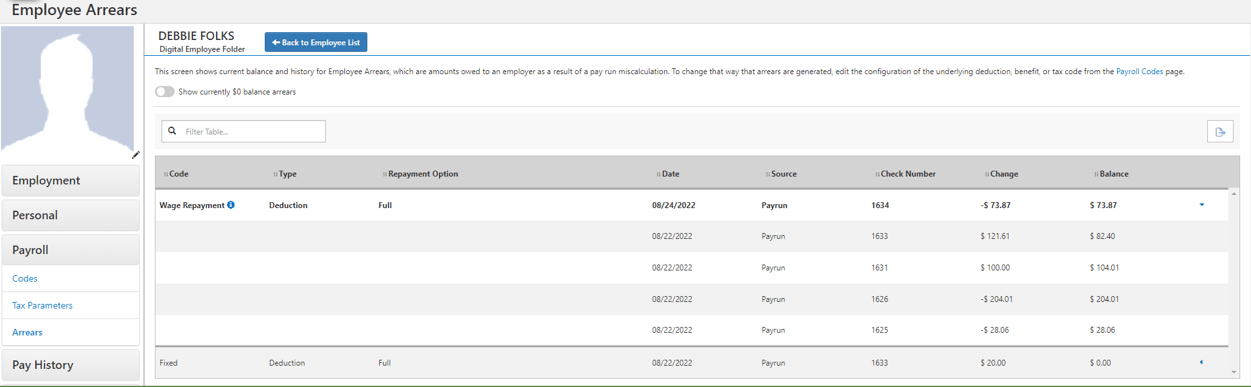
Task: Click the Date column sort handle
Action: 658,174
